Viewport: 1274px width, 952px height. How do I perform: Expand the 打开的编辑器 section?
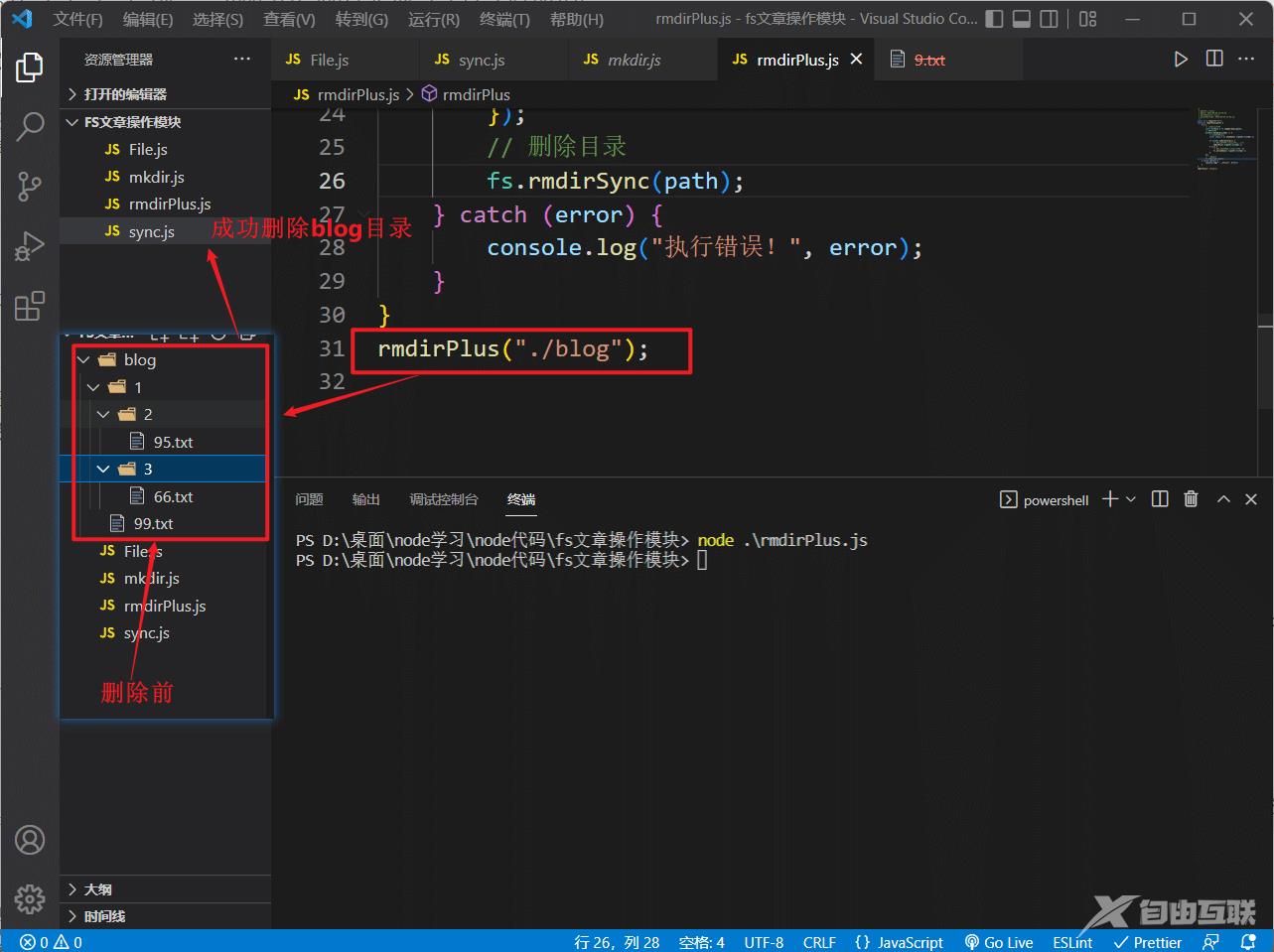[166, 94]
